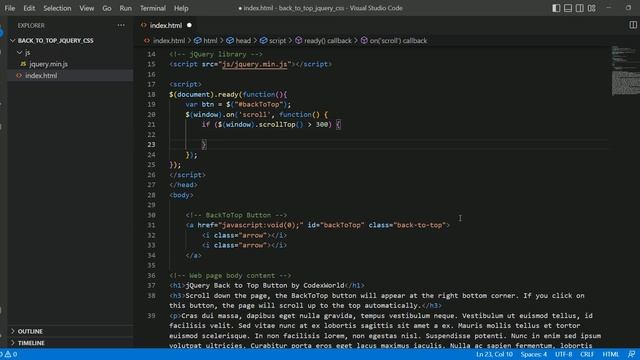The width and height of the screenshot is (640, 360).
Task: Minimize the Visual Studio Code window
Action: (x=609, y=8)
